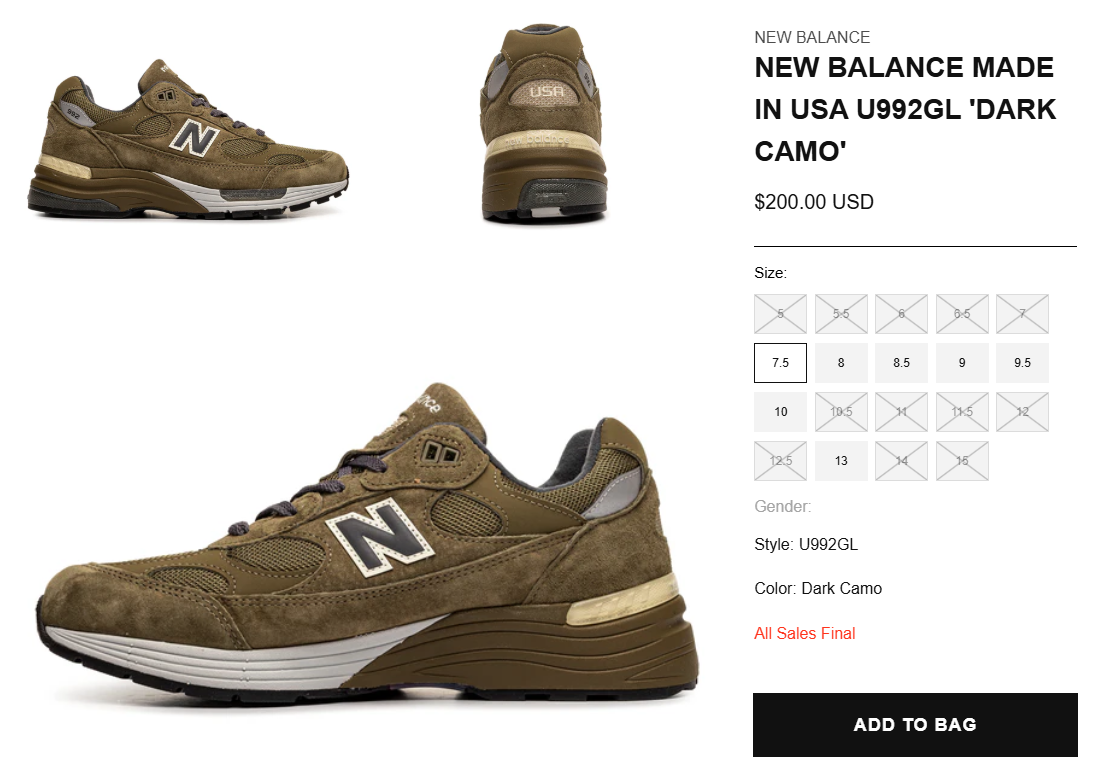Click the All Sales Final notice
Screen dimensions: 1107x773
[804, 633]
